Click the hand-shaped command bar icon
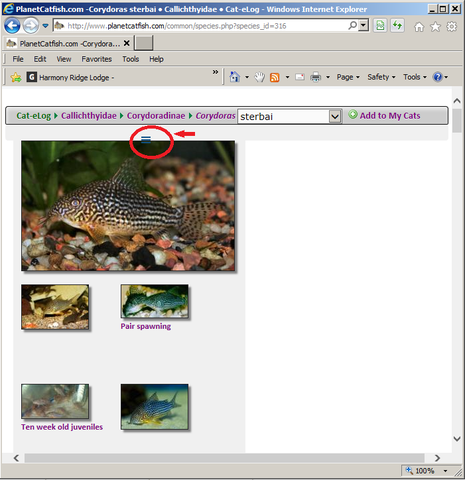 point(259,77)
